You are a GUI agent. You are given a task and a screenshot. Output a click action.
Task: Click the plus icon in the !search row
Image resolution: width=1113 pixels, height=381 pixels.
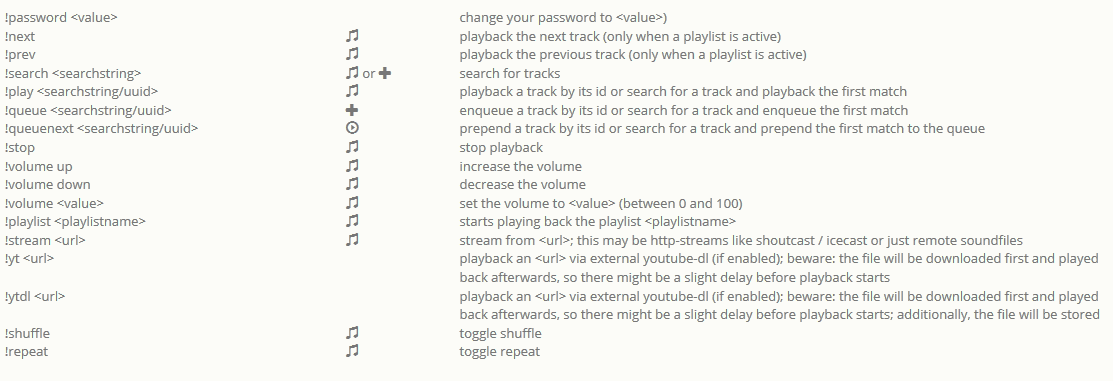pos(385,73)
